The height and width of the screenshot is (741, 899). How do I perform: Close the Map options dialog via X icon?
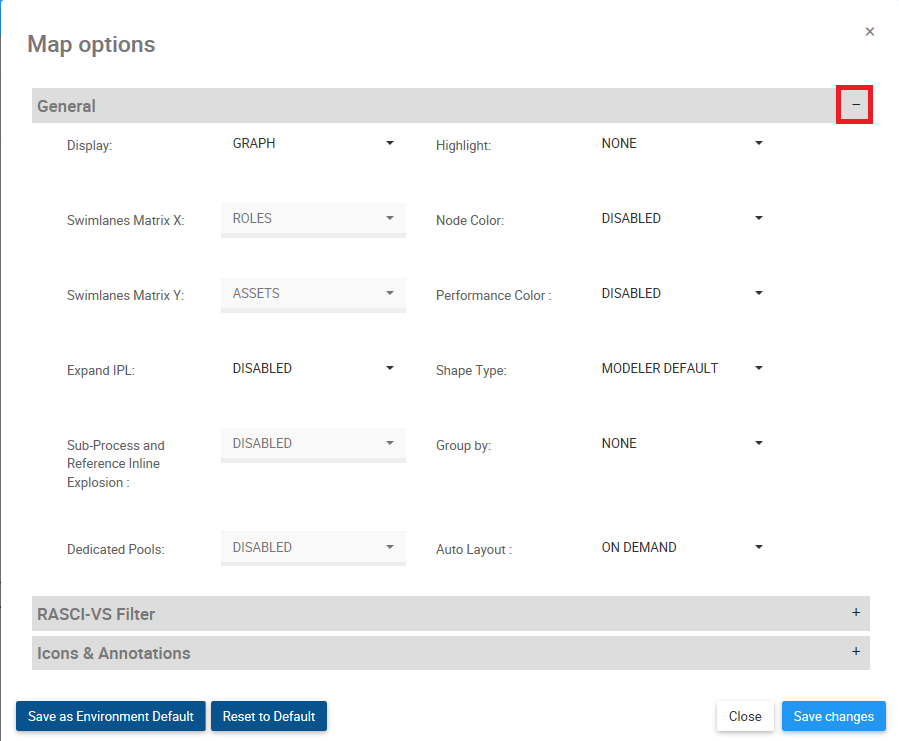pyautogui.click(x=870, y=32)
